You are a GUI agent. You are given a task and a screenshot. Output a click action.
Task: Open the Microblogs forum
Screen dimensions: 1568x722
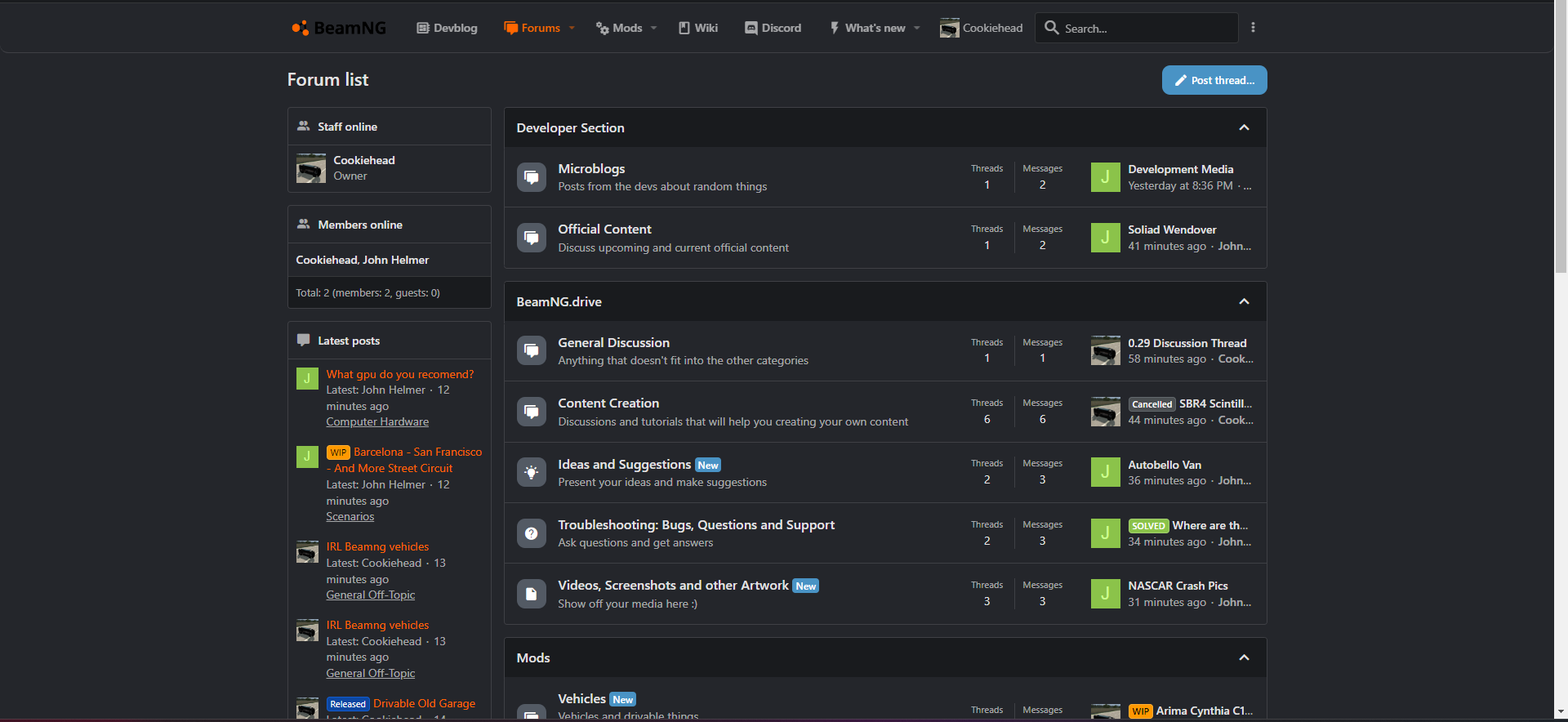591,168
